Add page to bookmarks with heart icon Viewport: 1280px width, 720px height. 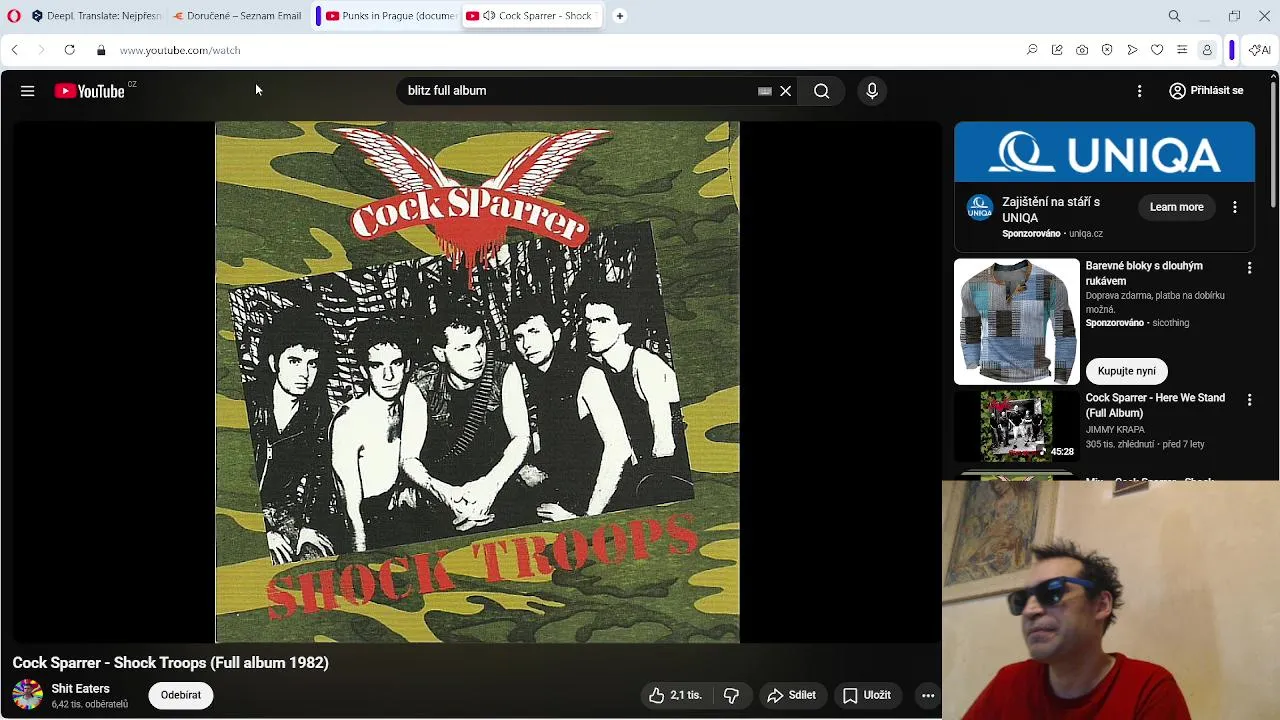1157,50
